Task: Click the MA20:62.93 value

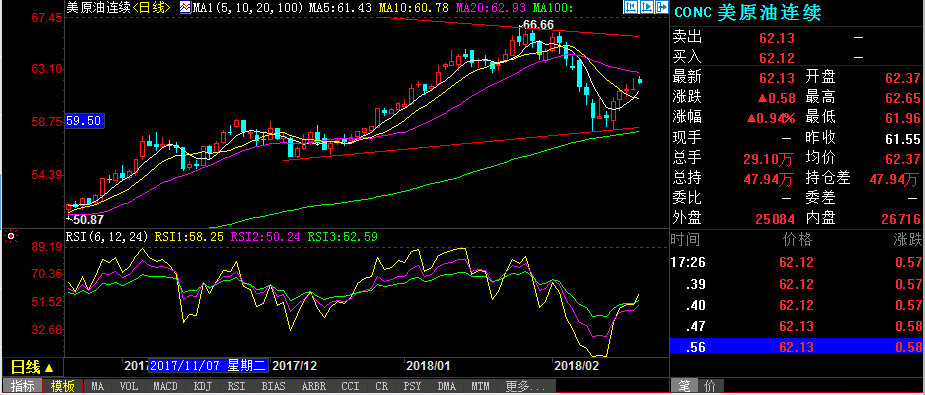Action: coord(491,8)
